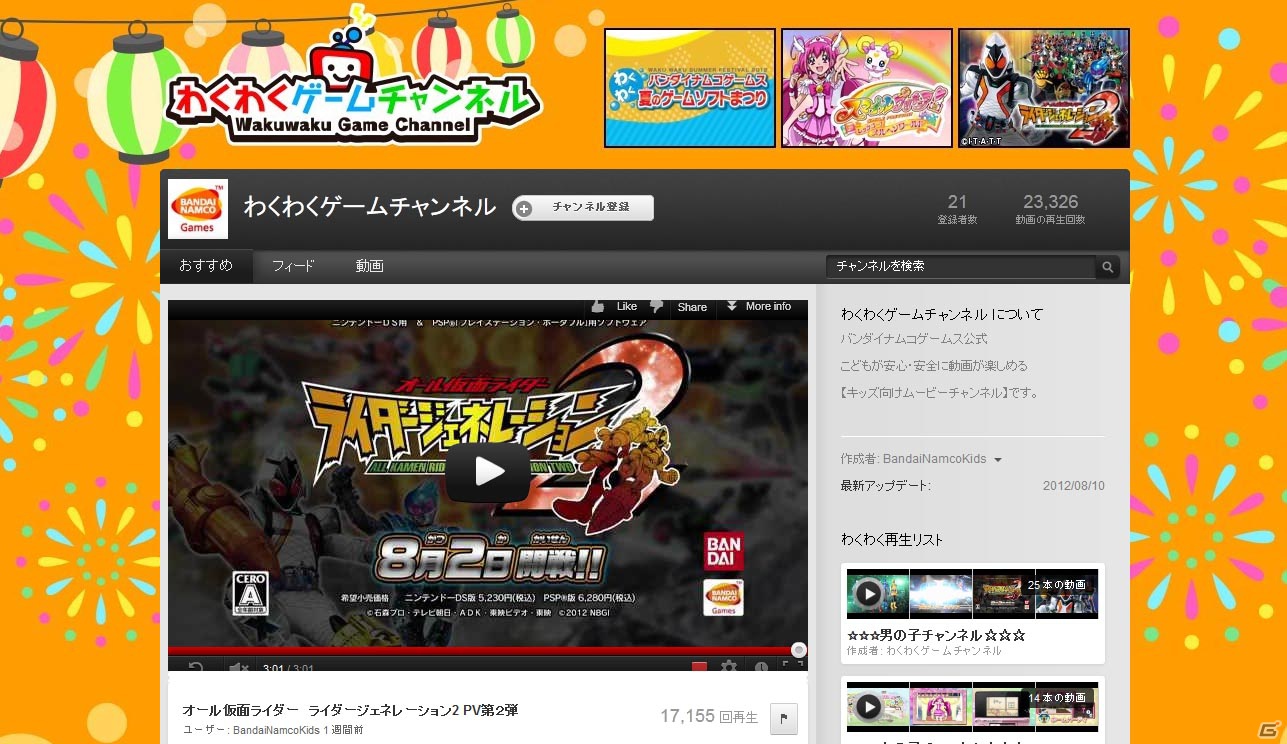Click the watch later clock icon

click(762, 666)
